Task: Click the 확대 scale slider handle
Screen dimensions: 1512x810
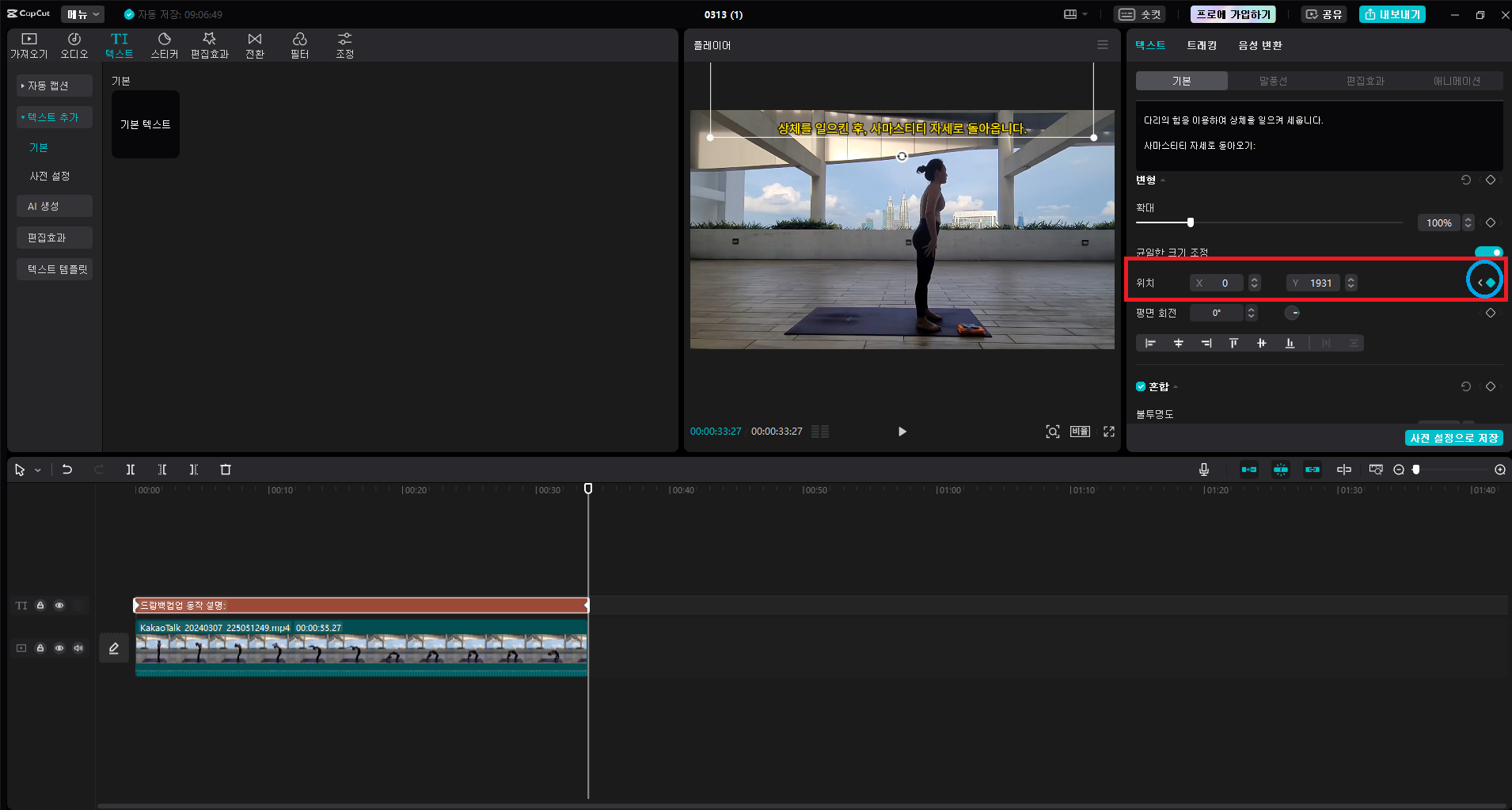Action: [x=1191, y=222]
